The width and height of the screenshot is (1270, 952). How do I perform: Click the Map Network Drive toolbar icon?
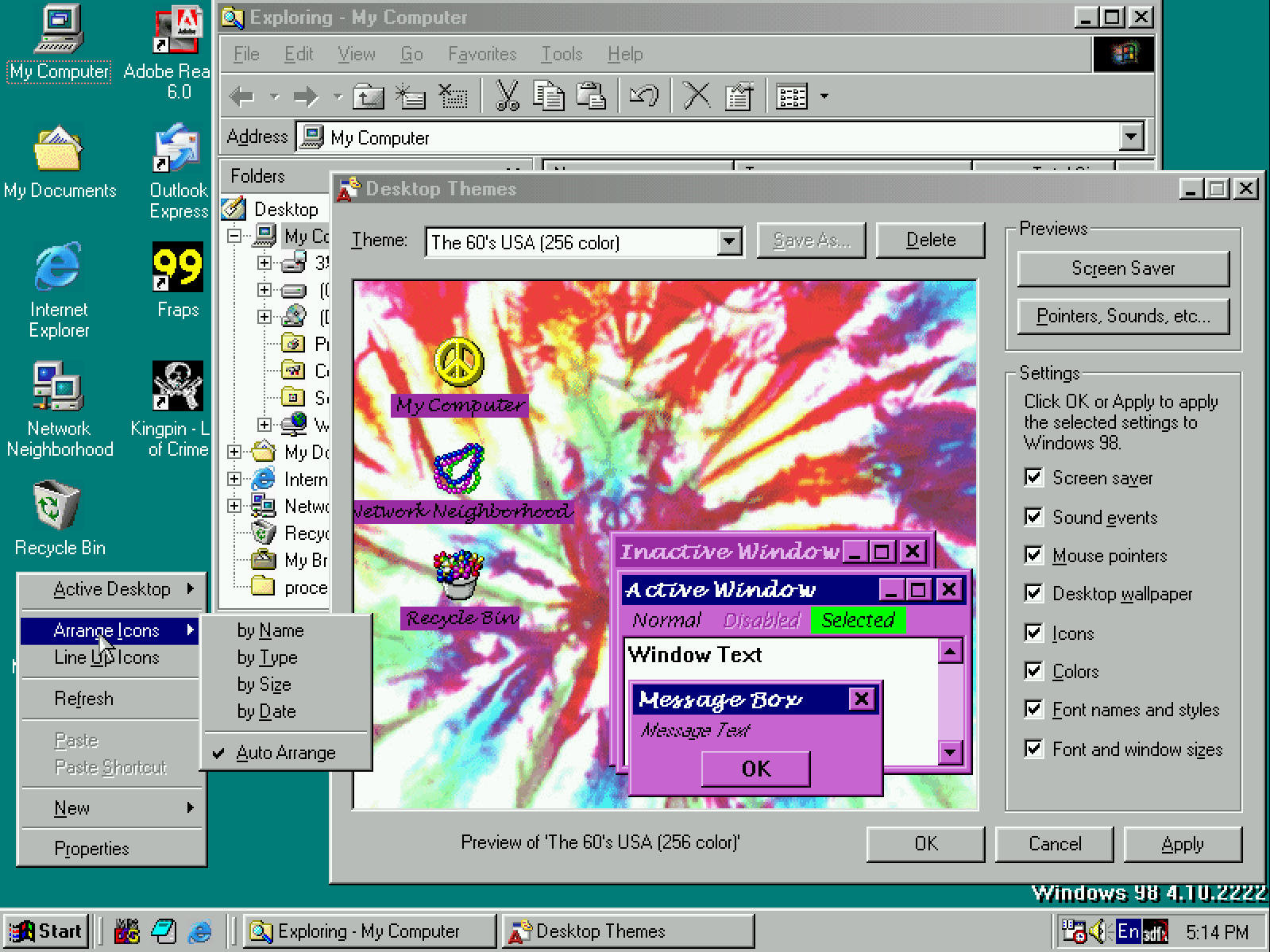pos(411,97)
